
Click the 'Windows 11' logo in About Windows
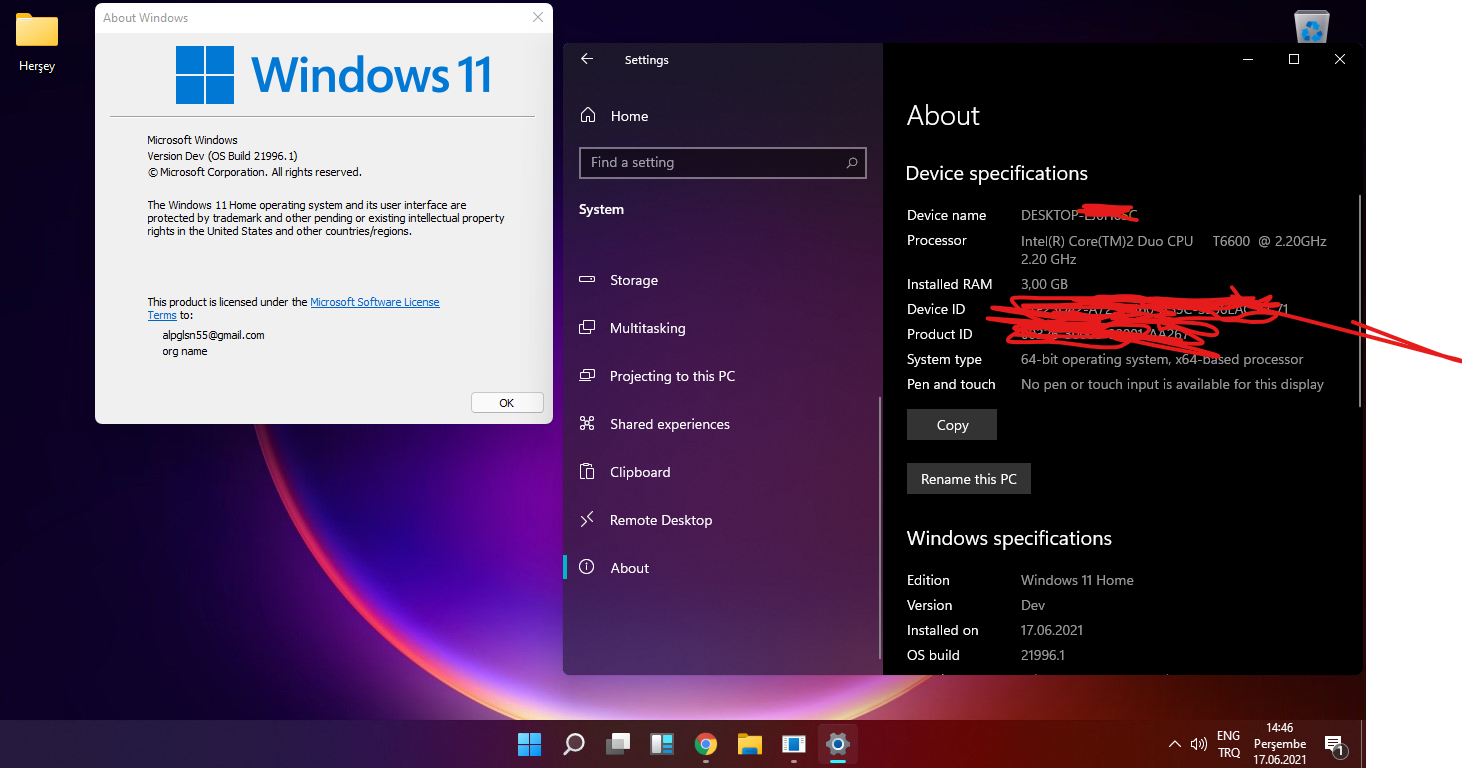tap(333, 75)
